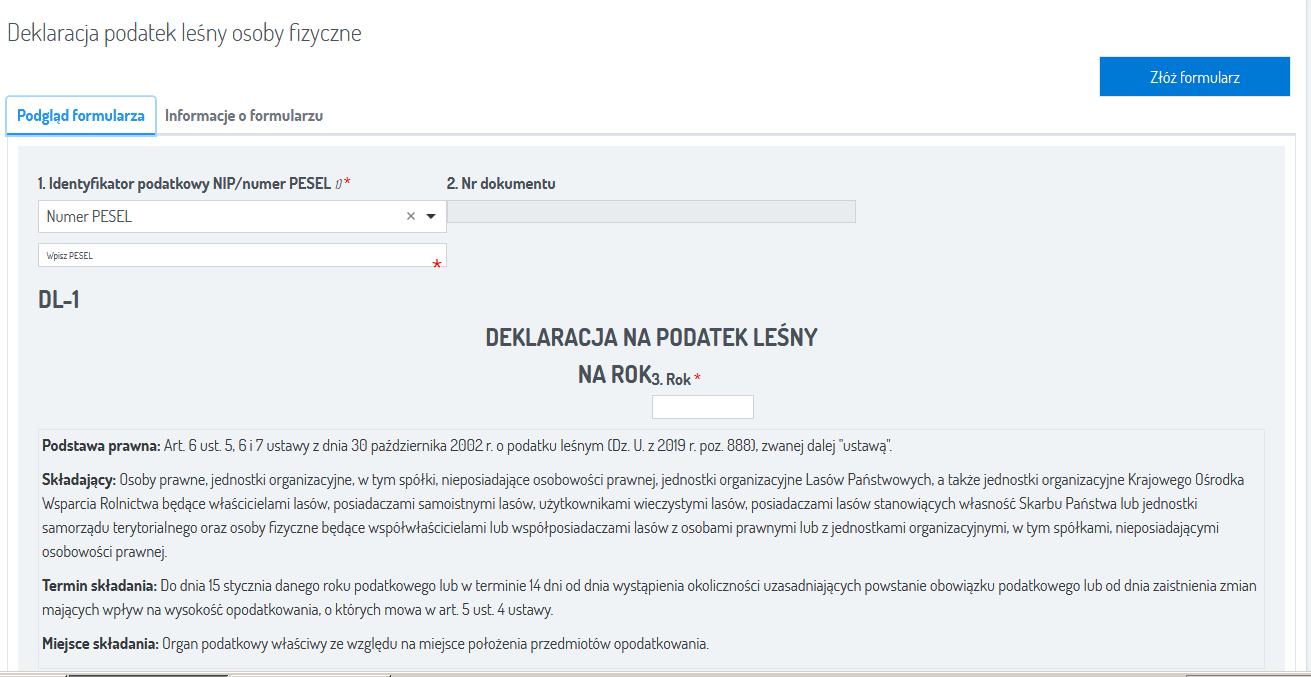
Task: Click the selected Numer PESEL text in combo box
Action: [90, 216]
